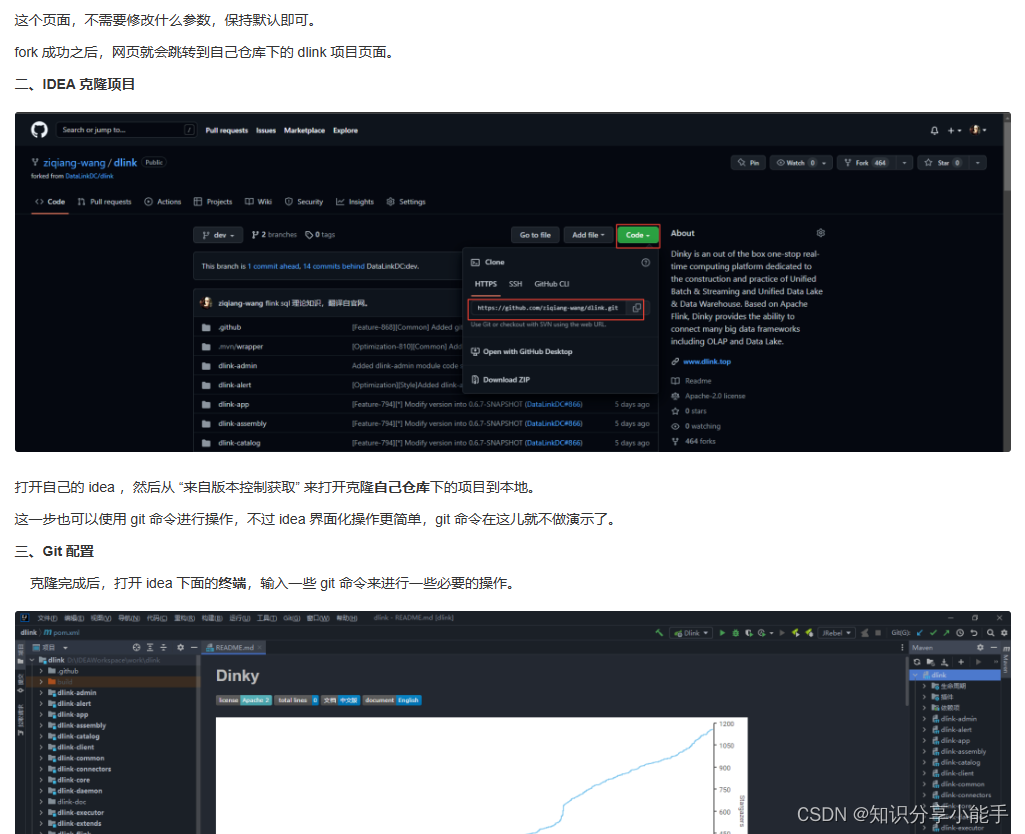The height and width of the screenshot is (834, 1025).
Task: Open the dev branch dropdown
Action: [x=218, y=235]
